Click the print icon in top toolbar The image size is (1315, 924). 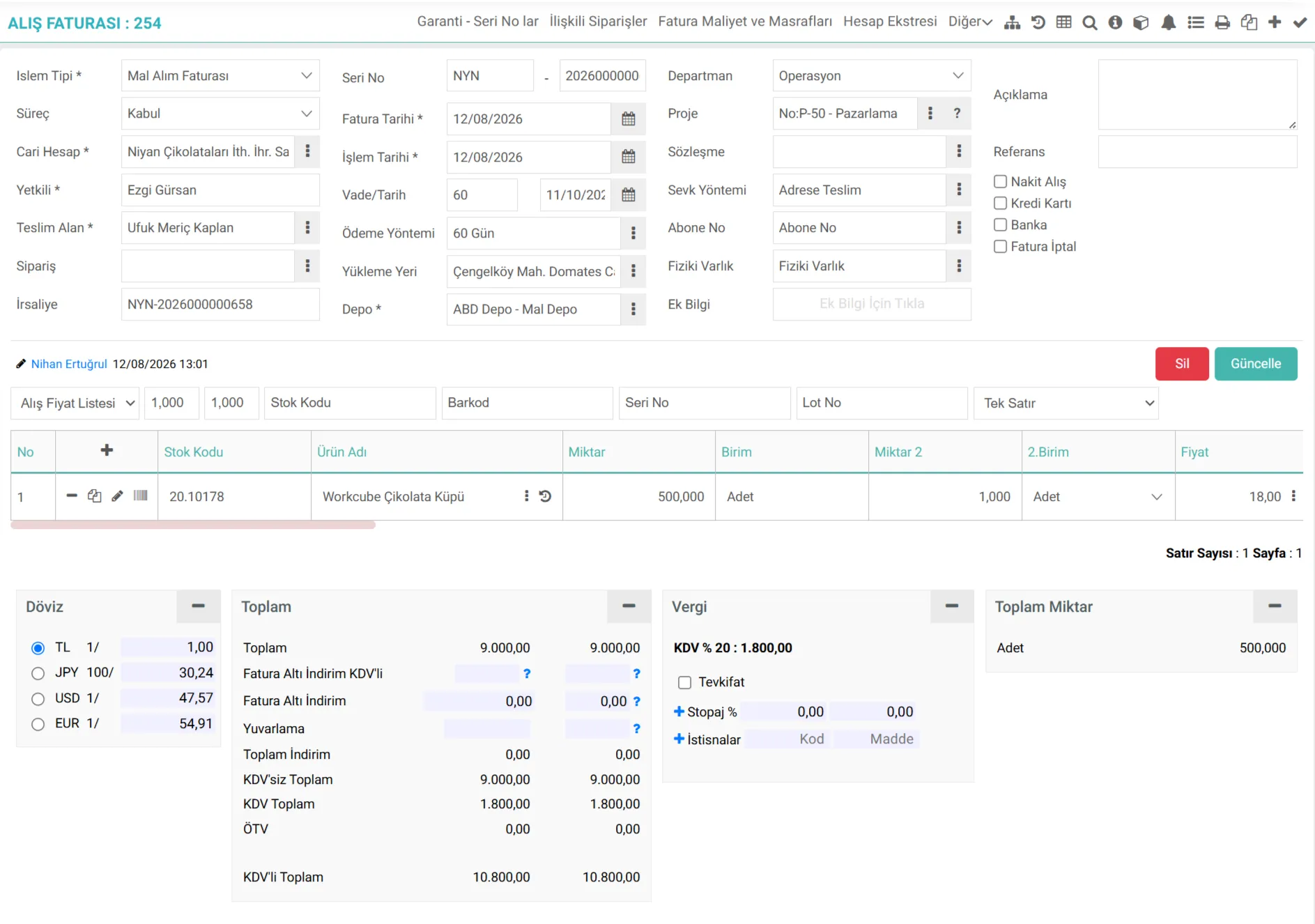1222,22
